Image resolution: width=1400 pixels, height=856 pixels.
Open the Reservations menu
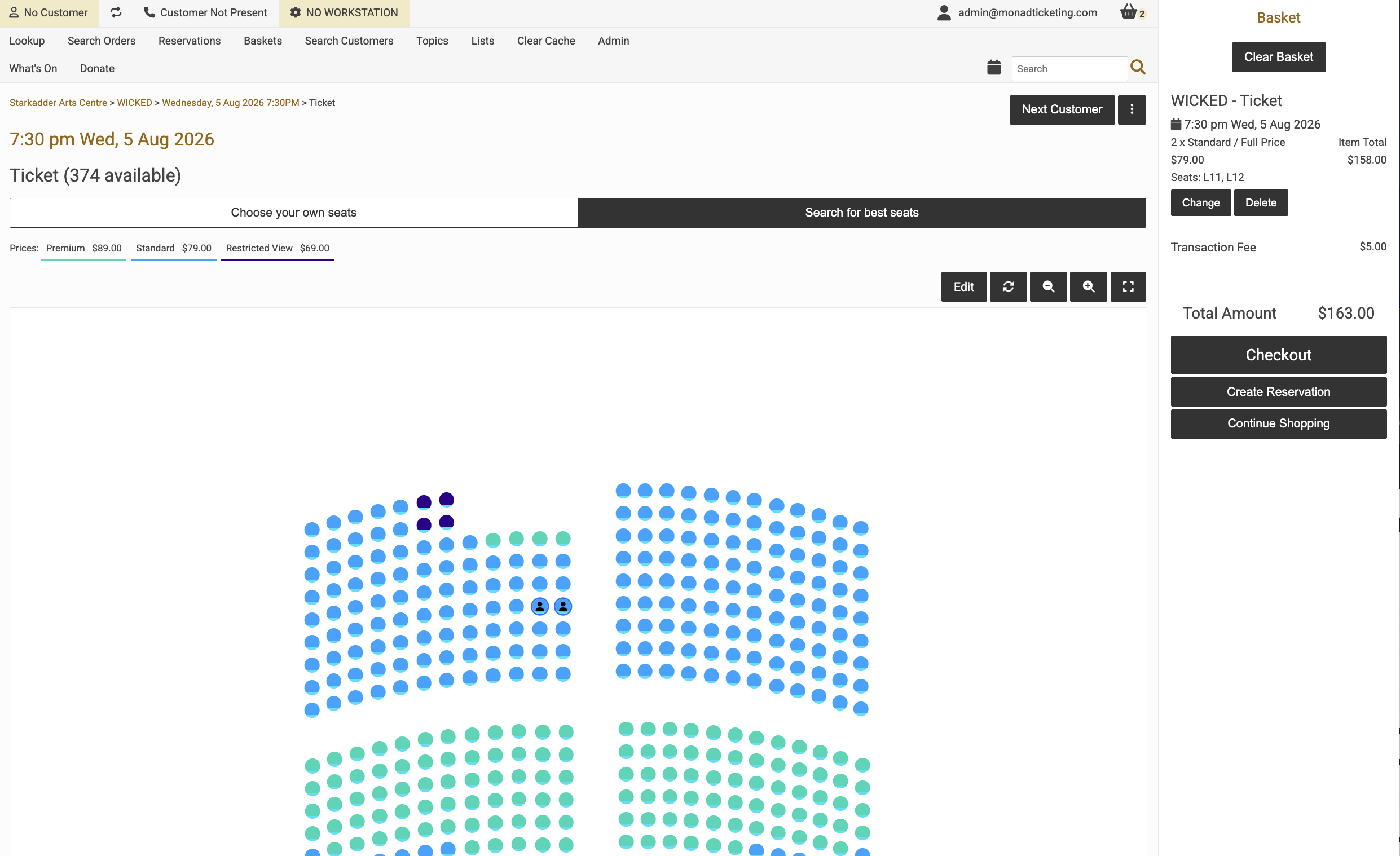[189, 41]
